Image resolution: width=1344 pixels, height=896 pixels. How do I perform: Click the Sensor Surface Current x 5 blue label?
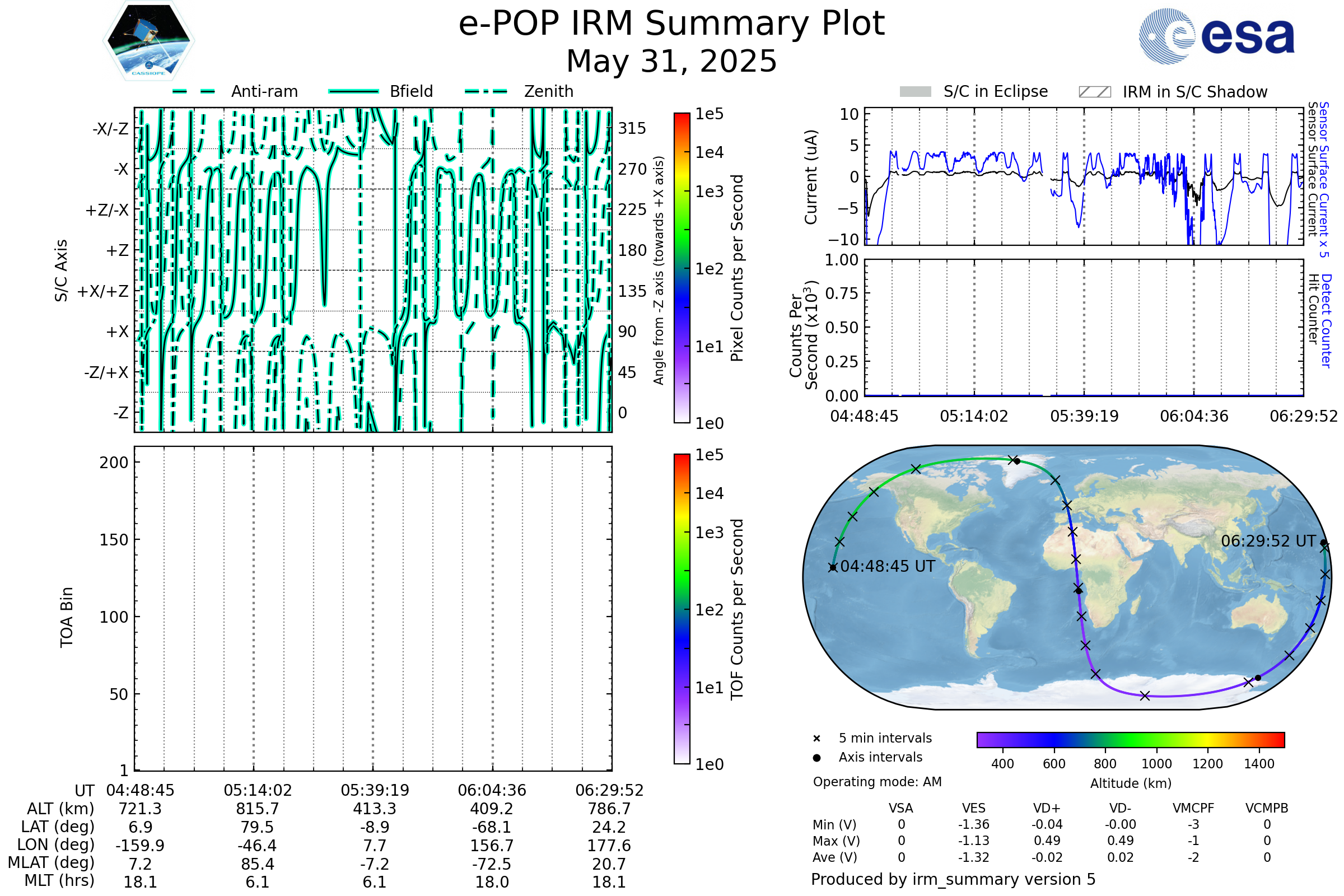pos(1323,180)
